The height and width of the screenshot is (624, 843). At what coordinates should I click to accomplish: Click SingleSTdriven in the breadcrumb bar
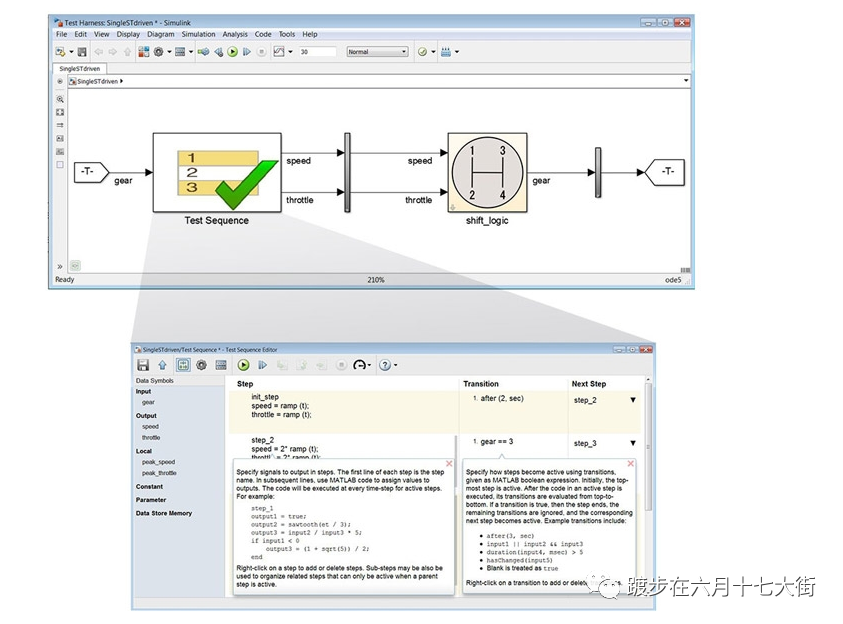pos(97,81)
